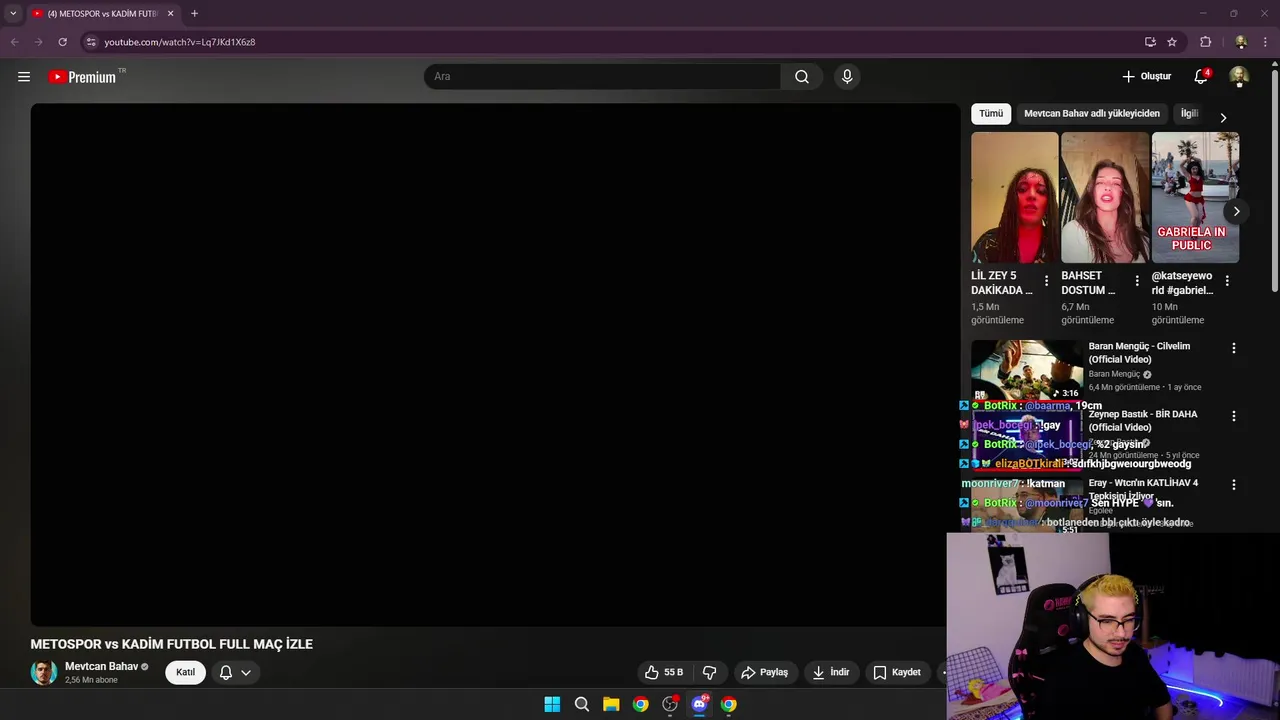
Task: Click Paylaş share button
Action: pos(764,672)
